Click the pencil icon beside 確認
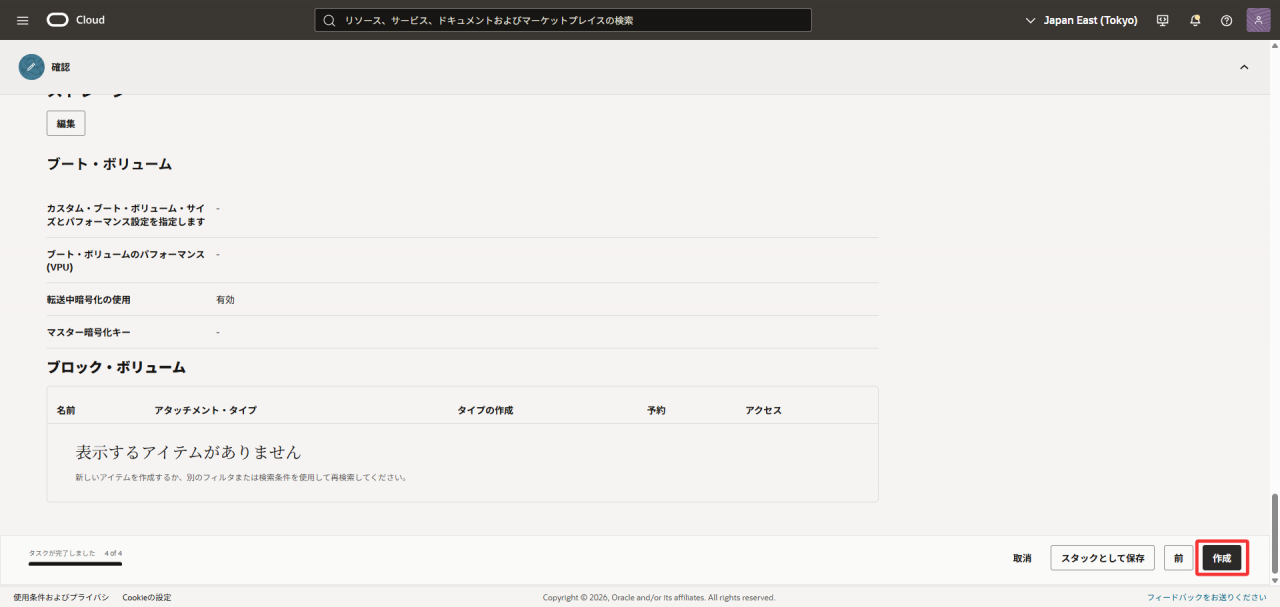The height and width of the screenshot is (607, 1280). point(31,67)
